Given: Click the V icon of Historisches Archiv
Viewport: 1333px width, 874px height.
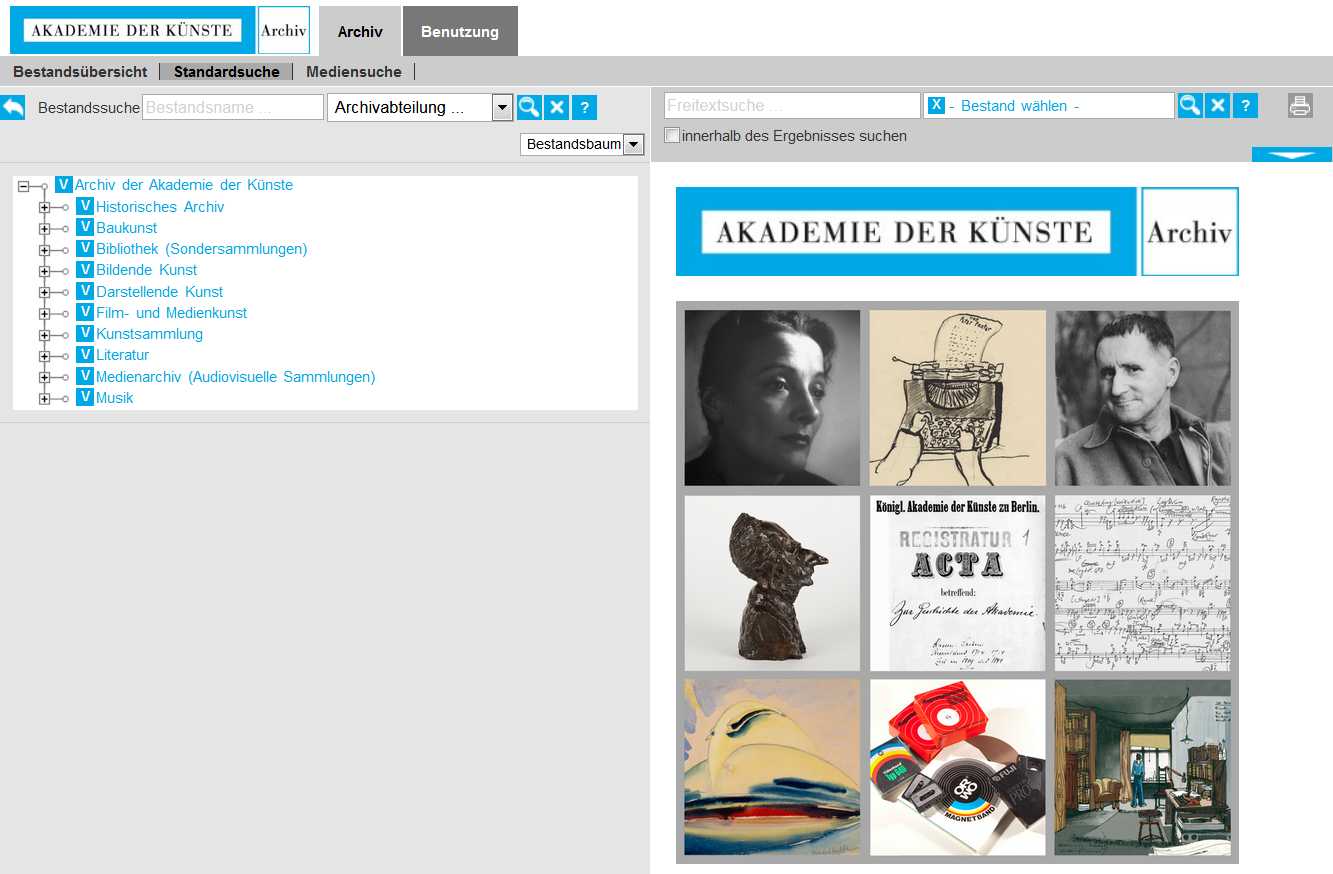Looking at the screenshot, I should (x=85, y=206).
